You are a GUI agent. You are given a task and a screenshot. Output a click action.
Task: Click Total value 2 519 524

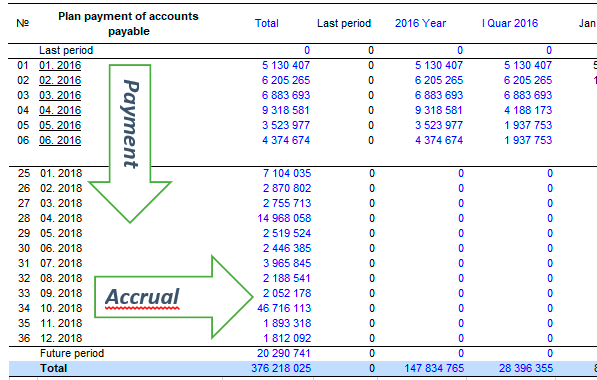coord(287,233)
